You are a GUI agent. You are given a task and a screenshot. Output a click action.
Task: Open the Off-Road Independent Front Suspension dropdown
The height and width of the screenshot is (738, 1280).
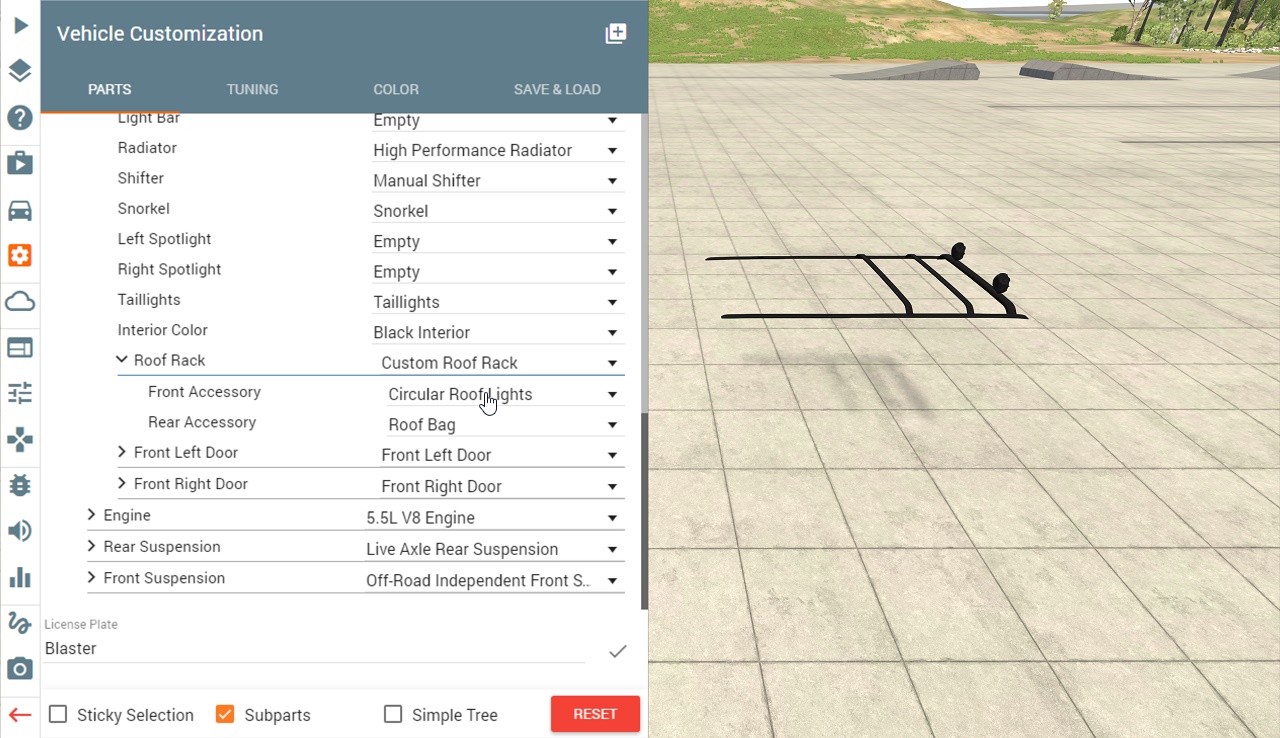495,580
